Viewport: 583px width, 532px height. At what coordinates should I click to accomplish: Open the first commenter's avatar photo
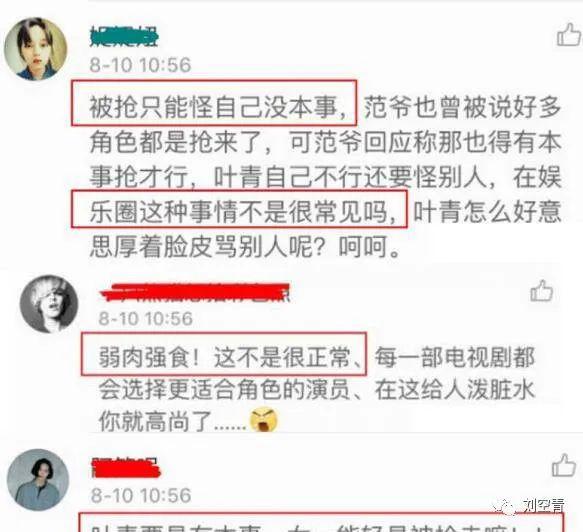[x=36, y=49]
